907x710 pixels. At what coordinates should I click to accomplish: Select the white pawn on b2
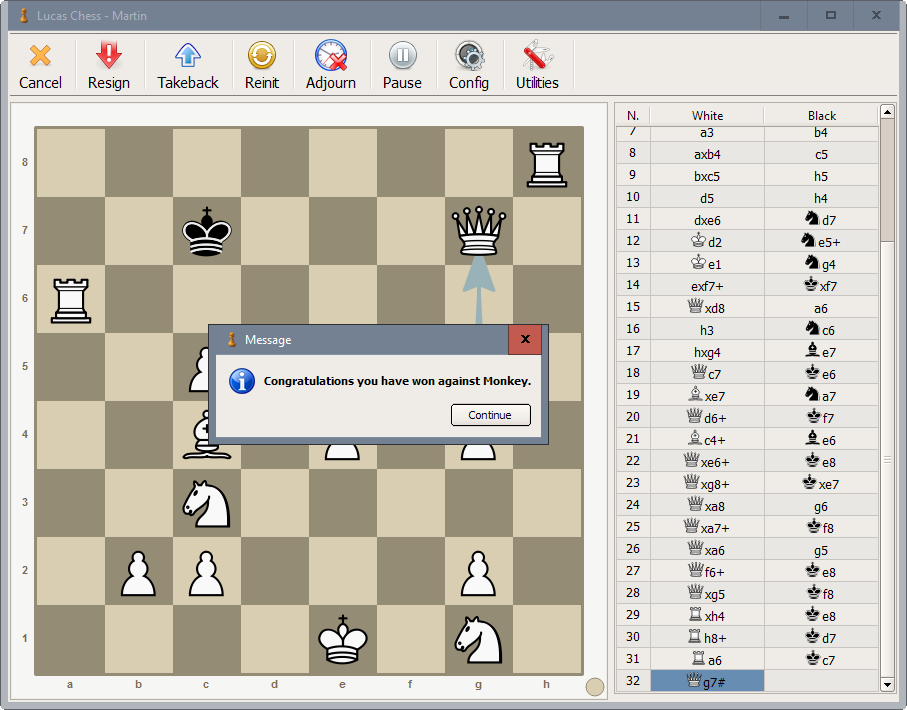click(138, 573)
